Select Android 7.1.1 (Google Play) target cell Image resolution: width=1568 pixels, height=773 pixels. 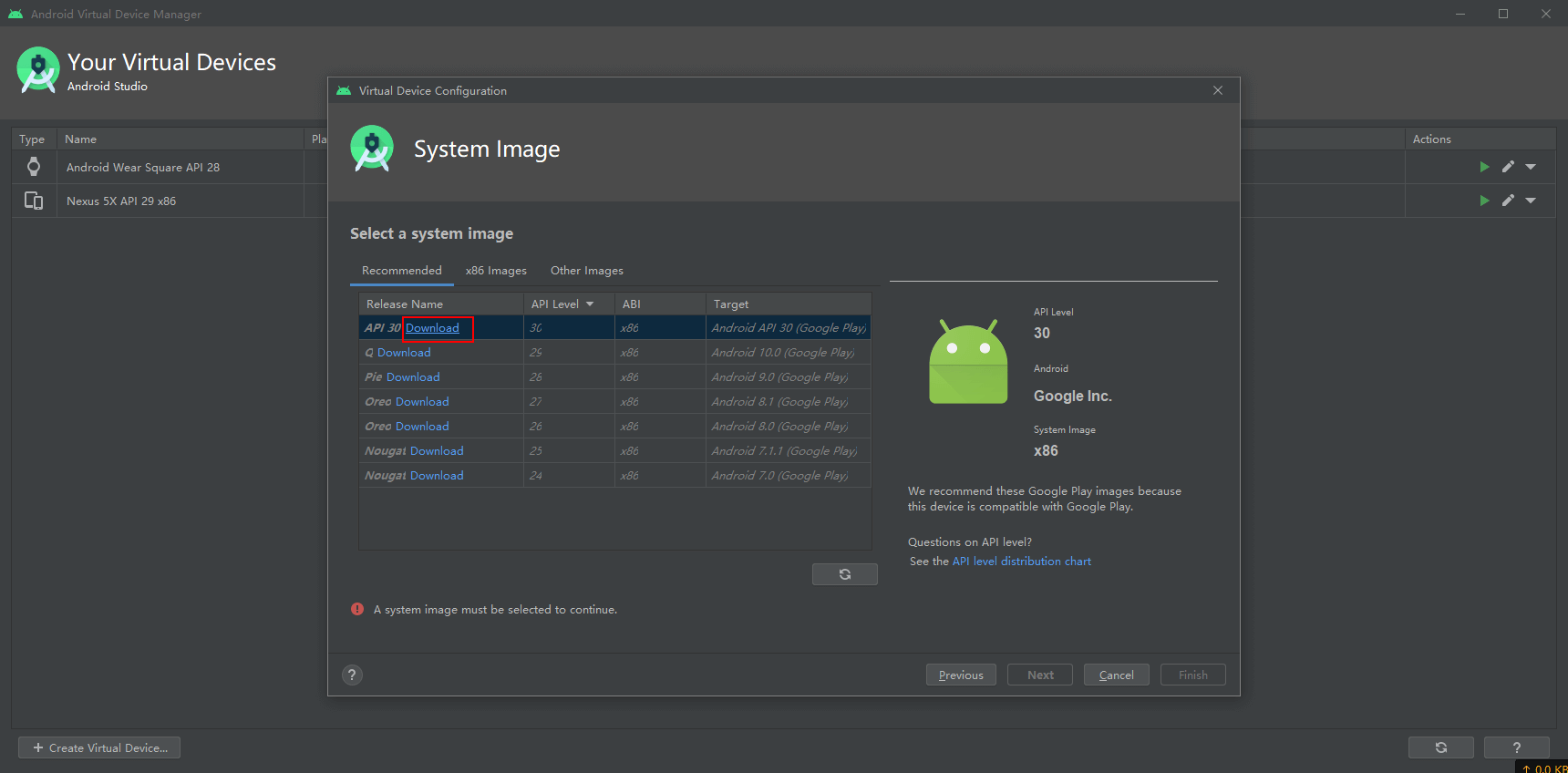coord(789,451)
